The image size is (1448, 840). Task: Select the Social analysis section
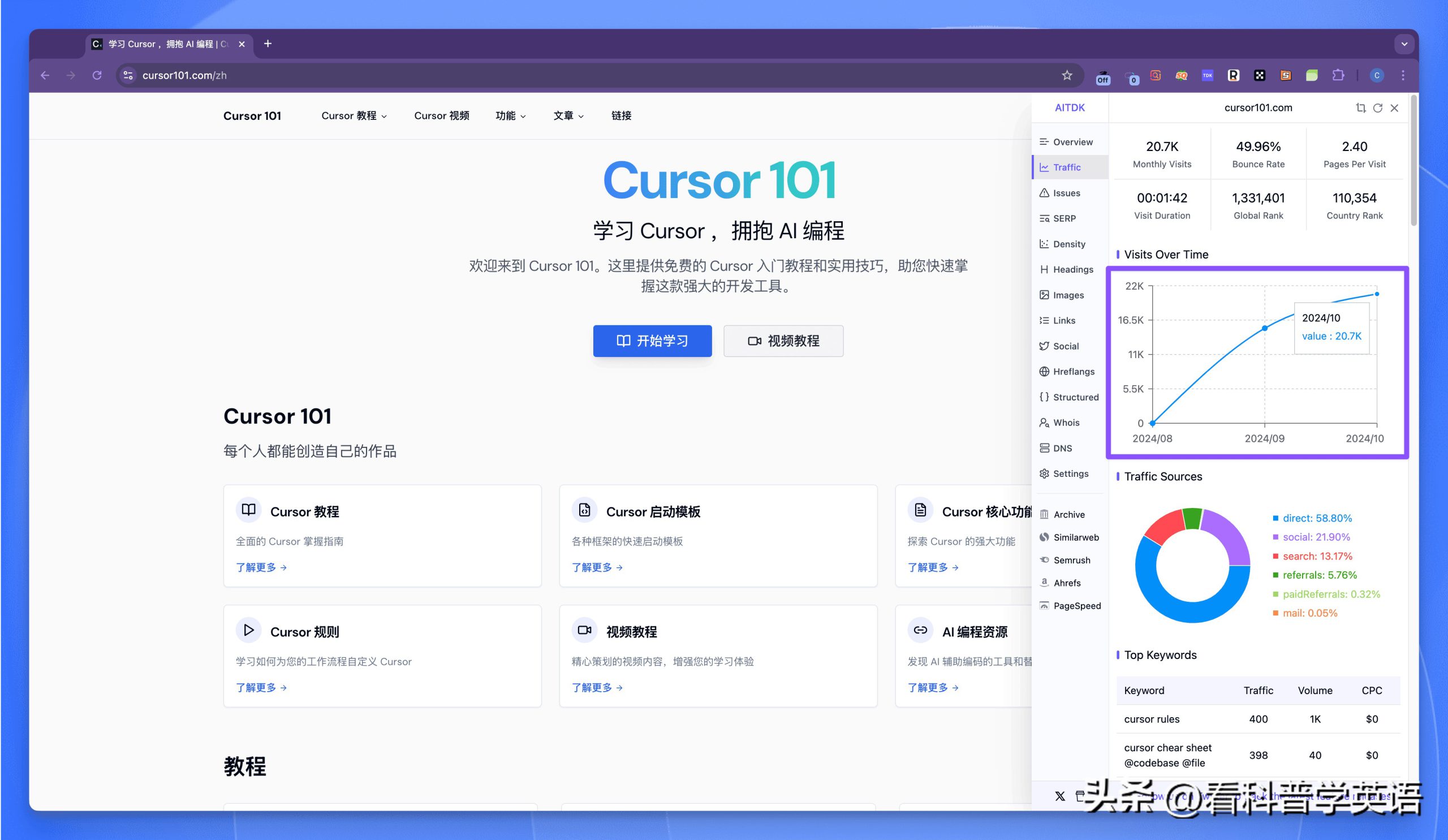point(1065,346)
